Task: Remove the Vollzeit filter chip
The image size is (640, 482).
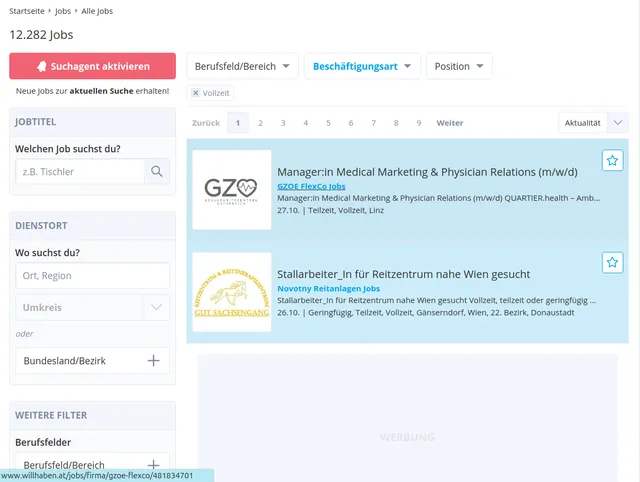Action: click(x=196, y=93)
